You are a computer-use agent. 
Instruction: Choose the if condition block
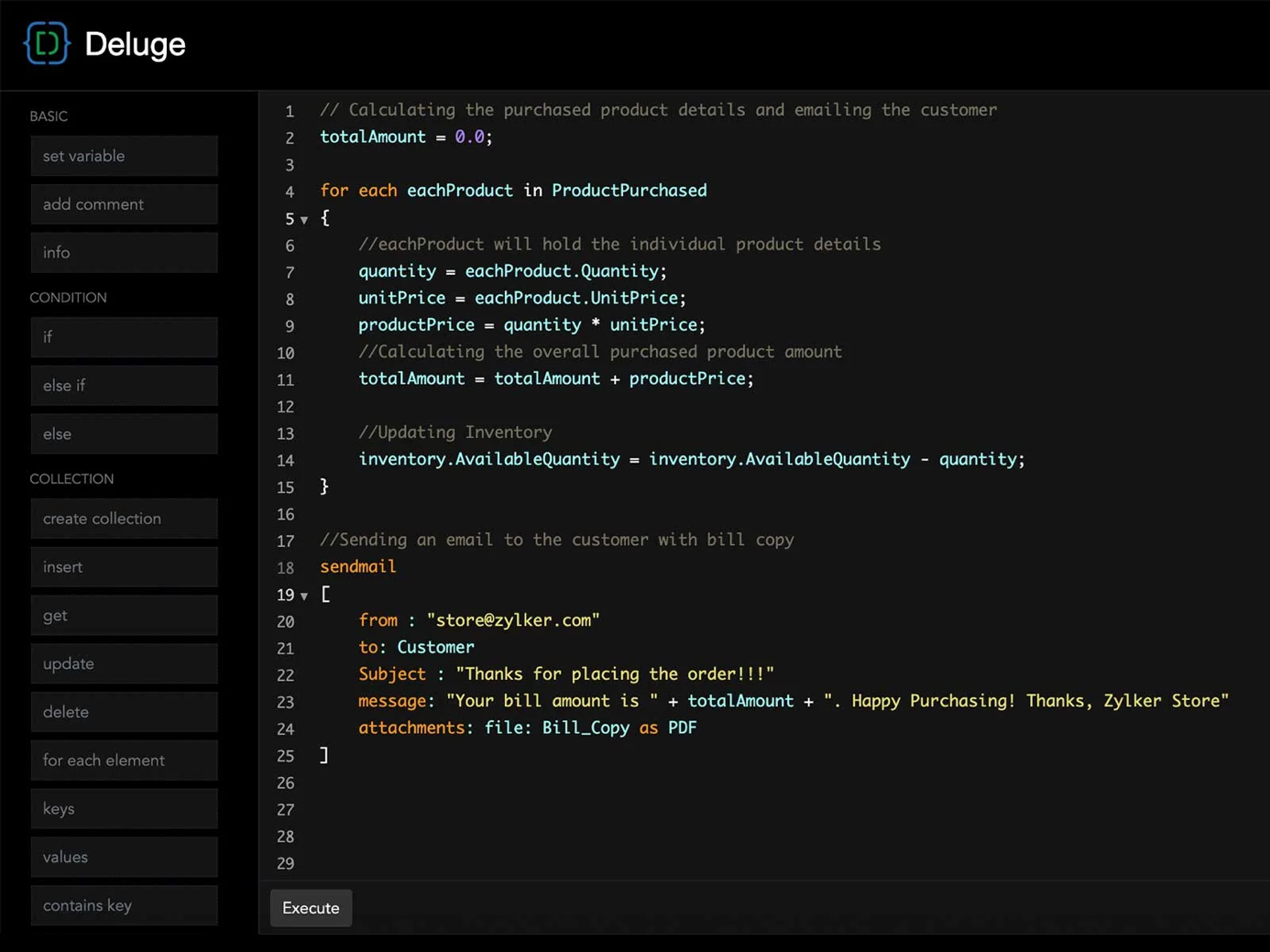pyautogui.click(x=124, y=337)
